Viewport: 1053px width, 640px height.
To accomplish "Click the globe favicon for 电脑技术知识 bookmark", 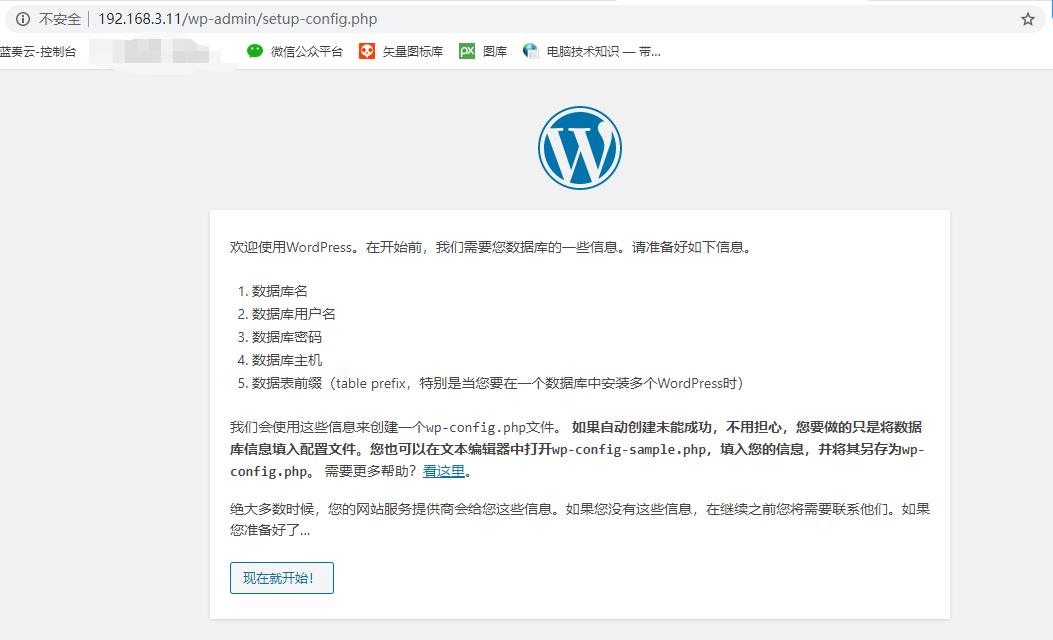I will pos(531,51).
